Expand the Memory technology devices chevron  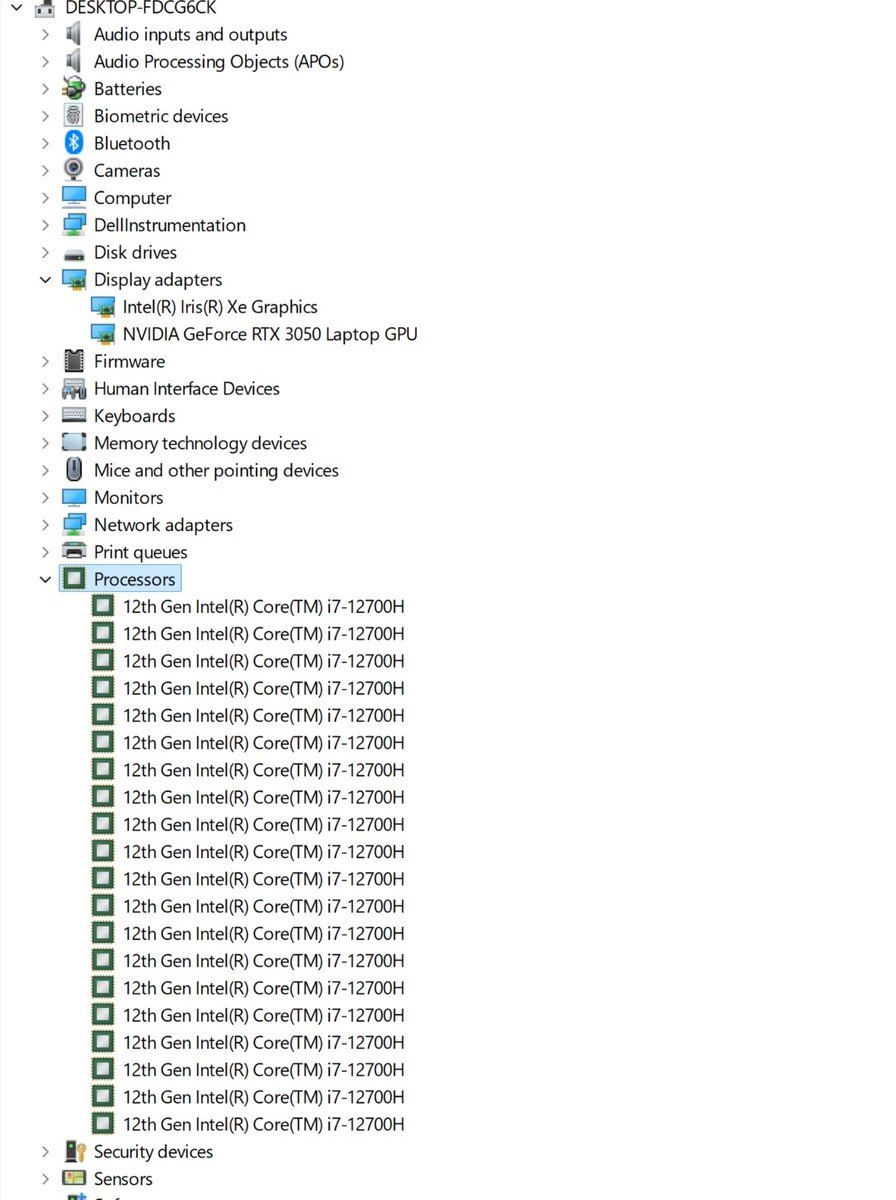[45, 443]
